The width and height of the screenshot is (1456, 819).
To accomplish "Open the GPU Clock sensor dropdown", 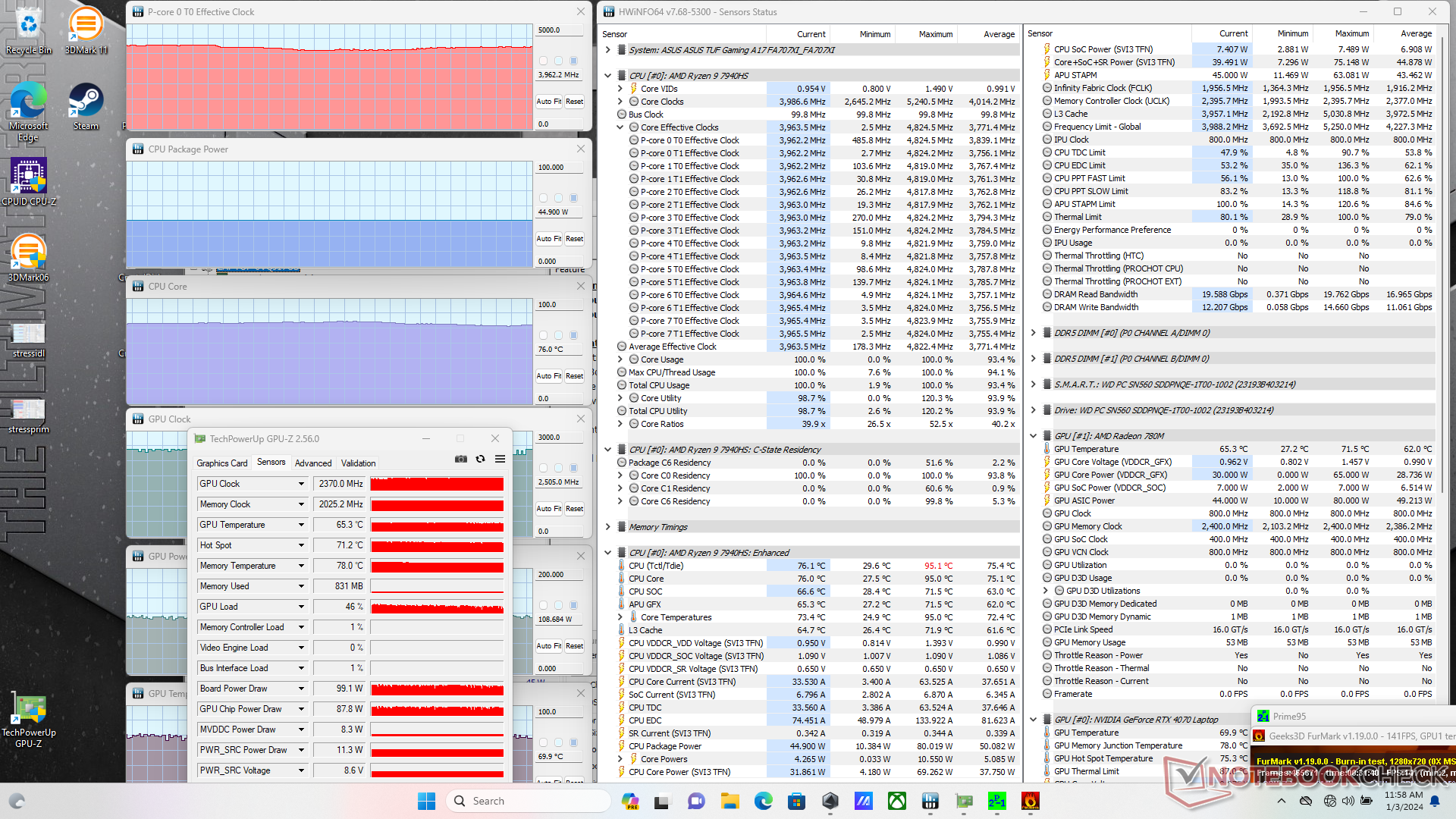I will [x=301, y=484].
